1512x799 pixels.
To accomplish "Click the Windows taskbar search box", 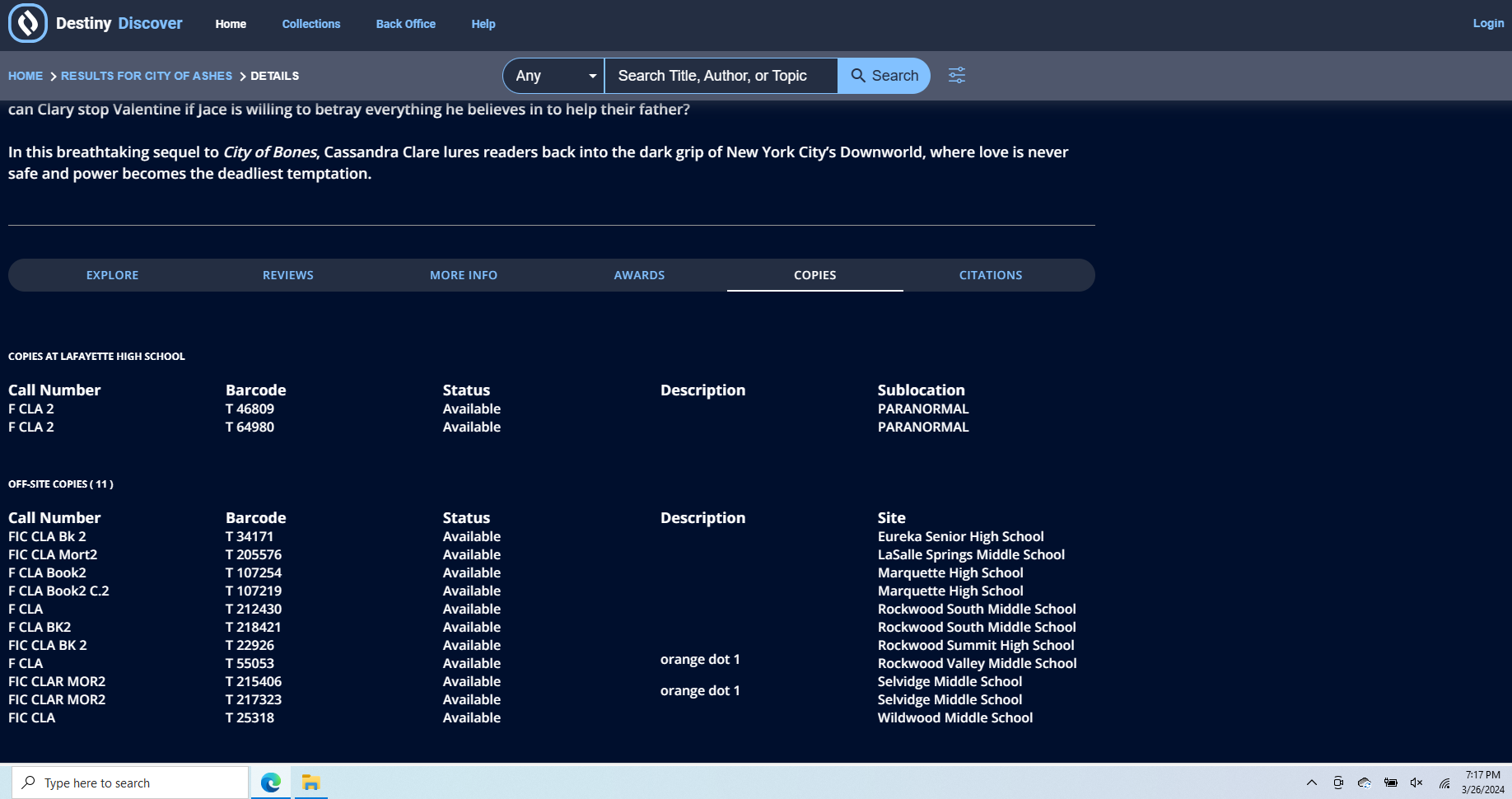I will point(130,783).
